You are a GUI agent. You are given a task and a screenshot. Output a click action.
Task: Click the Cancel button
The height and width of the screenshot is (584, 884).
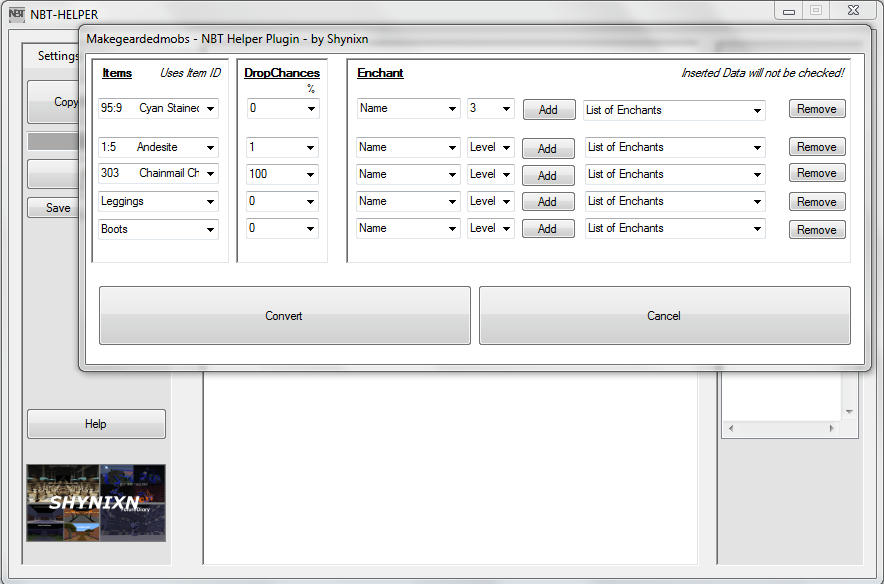664,315
